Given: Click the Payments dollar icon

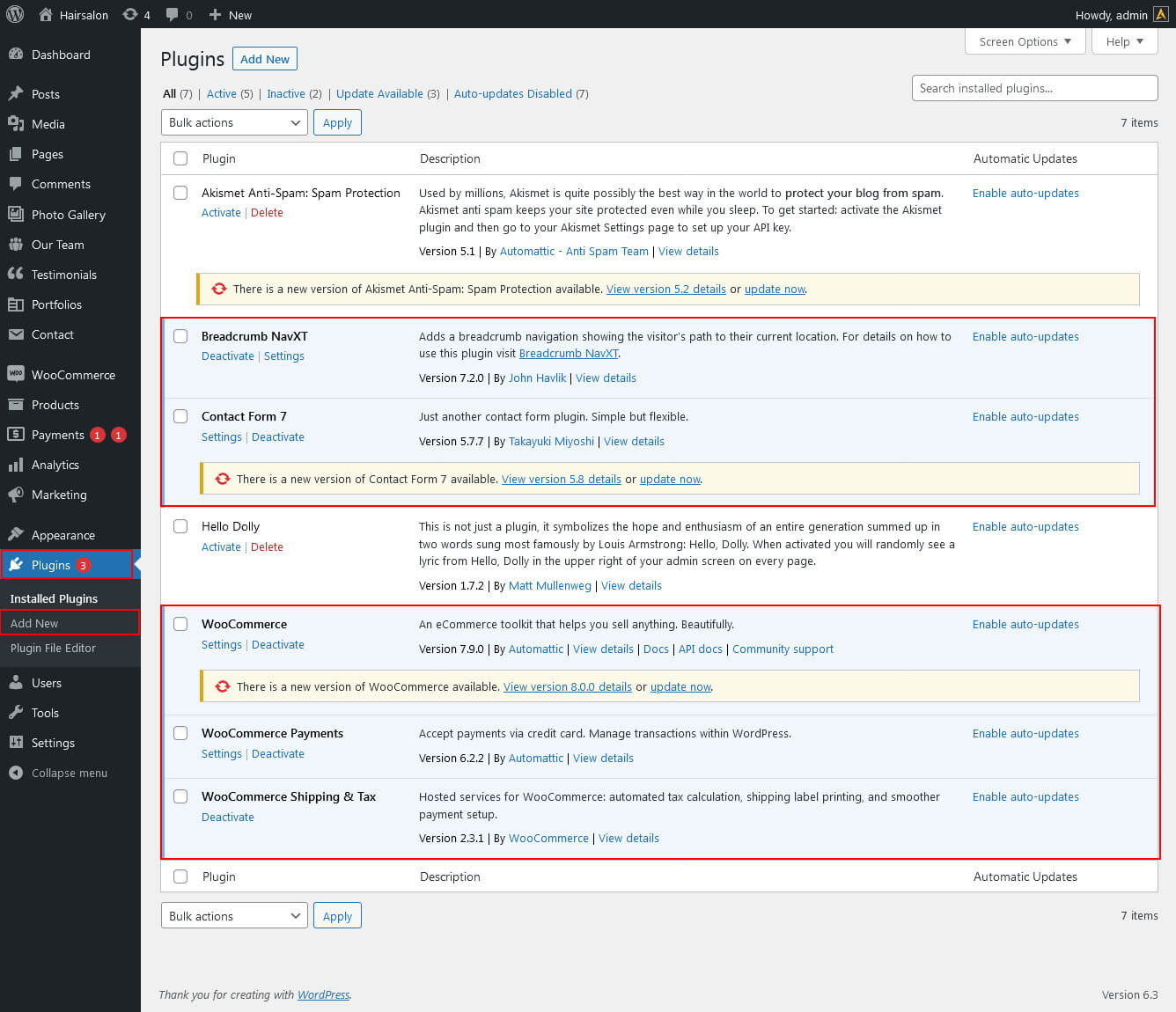Looking at the screenshot, I should pos(16,435).
